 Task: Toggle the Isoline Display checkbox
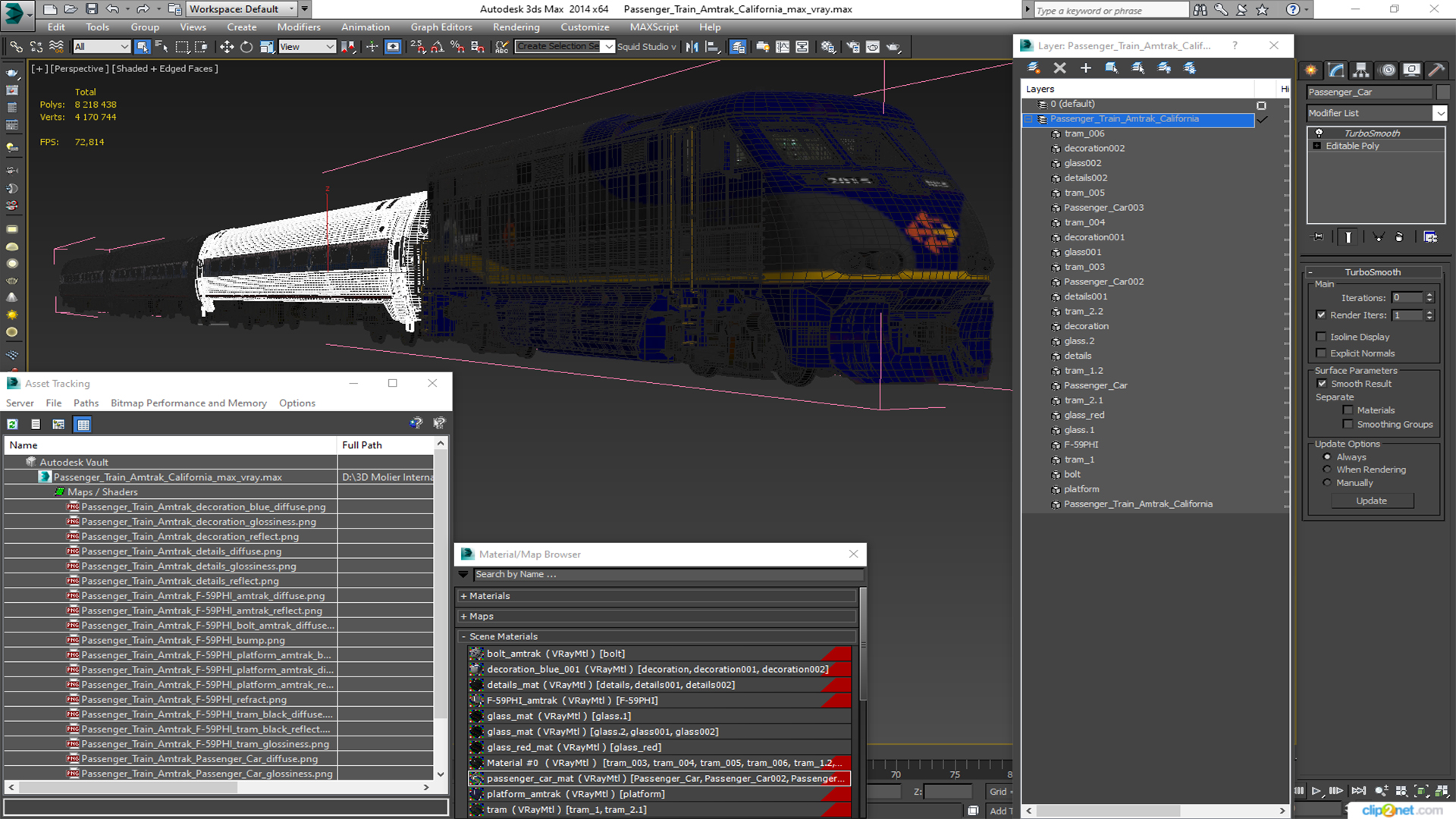click(x=1321, y=337)
